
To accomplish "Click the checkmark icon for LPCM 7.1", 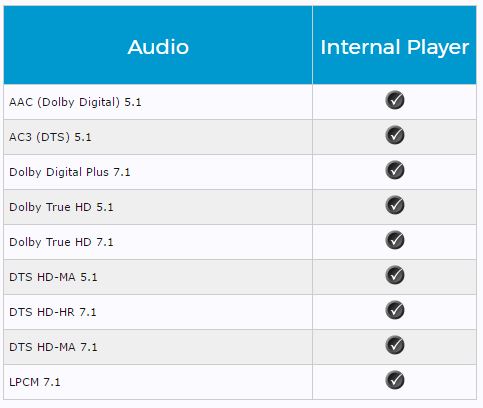I will tap(395, 380).
